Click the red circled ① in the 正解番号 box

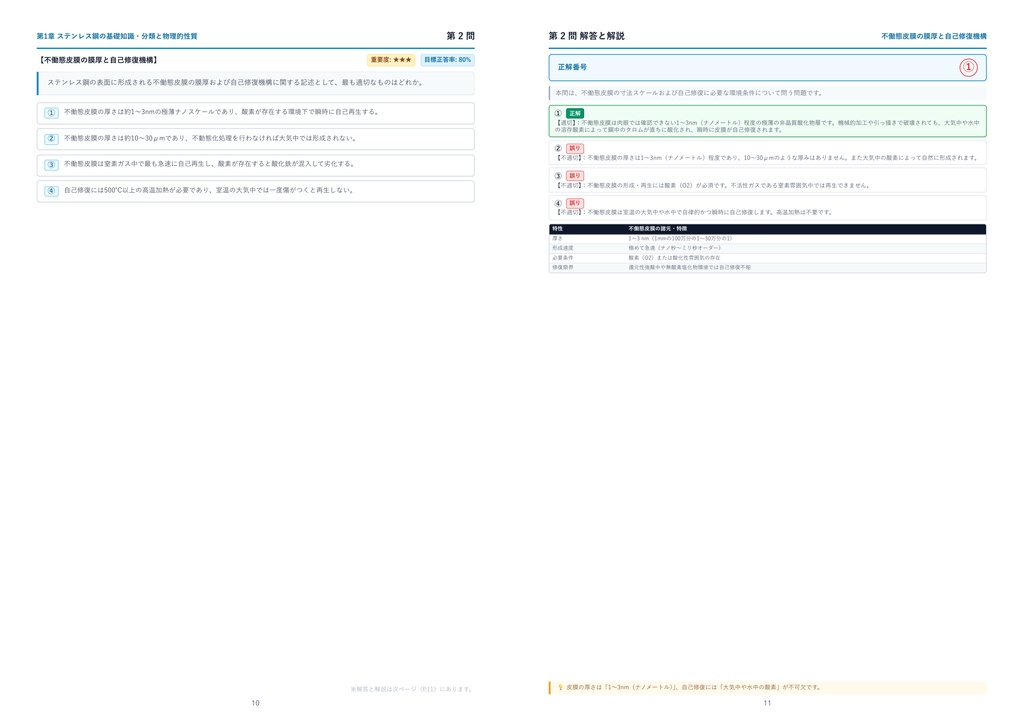968,67
